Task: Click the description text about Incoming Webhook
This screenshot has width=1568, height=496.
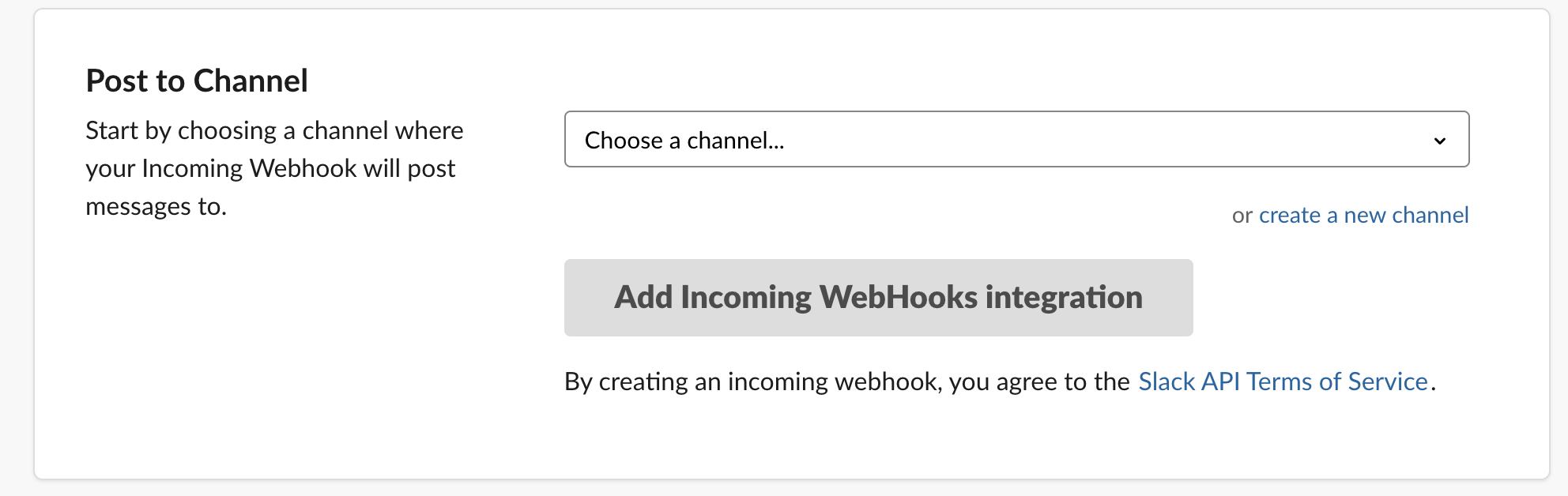Action: tap(273, 167)
